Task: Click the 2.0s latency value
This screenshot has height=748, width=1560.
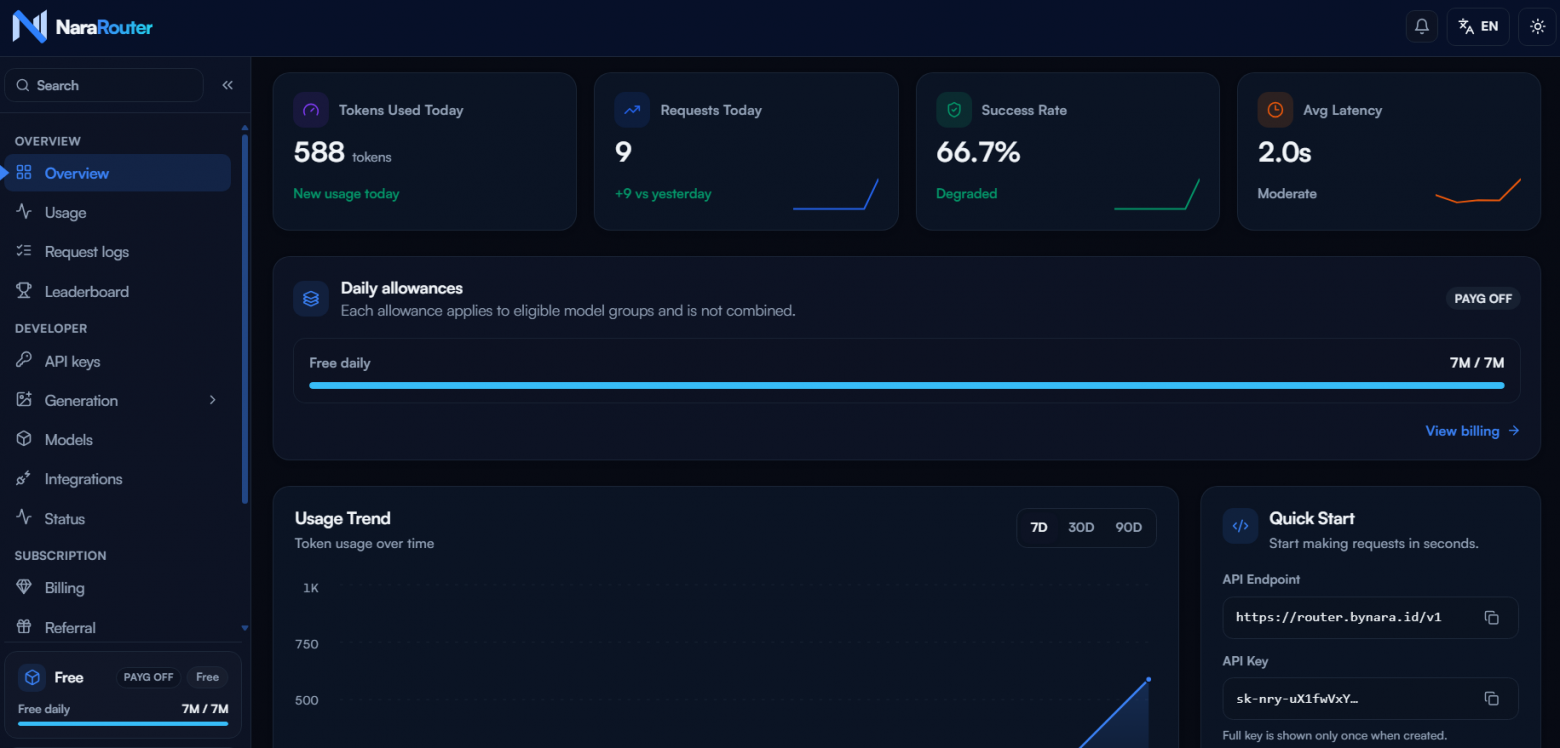Action: point(1284,153)
